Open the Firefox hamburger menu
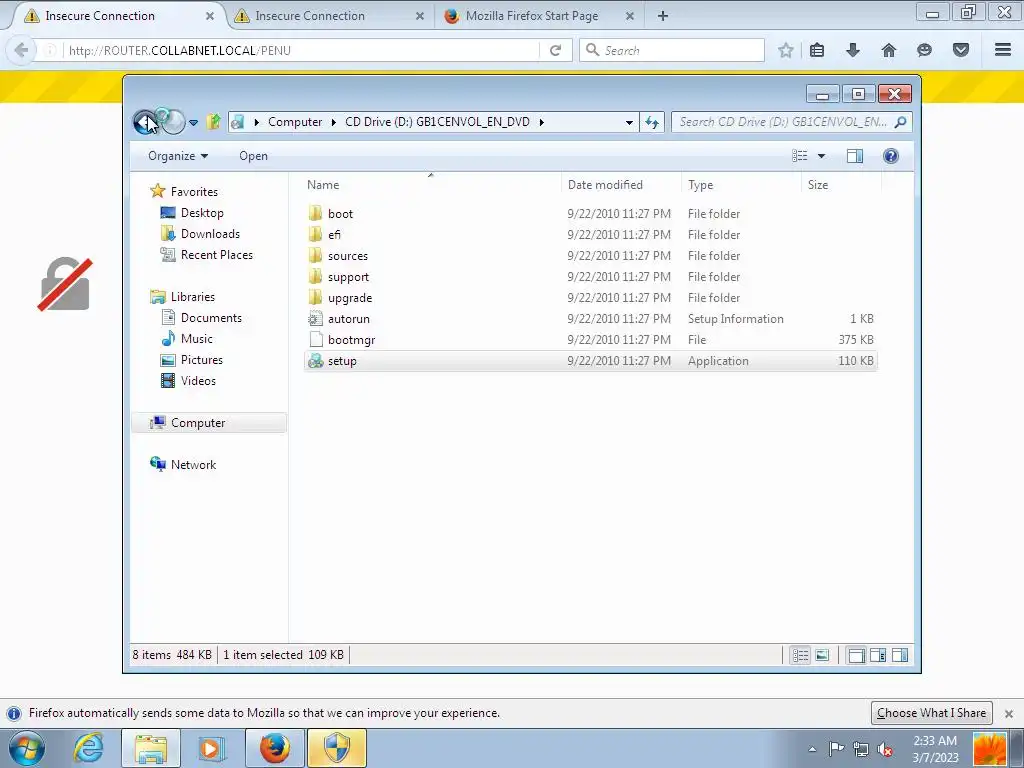The height and width of the screenshot is (768, 1024). pos(1003,50)
